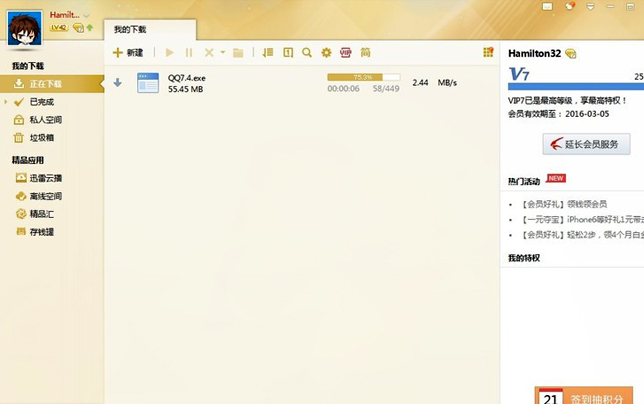
Task: Open download folder icon in toolbar
Action: (x=238, y=53)
